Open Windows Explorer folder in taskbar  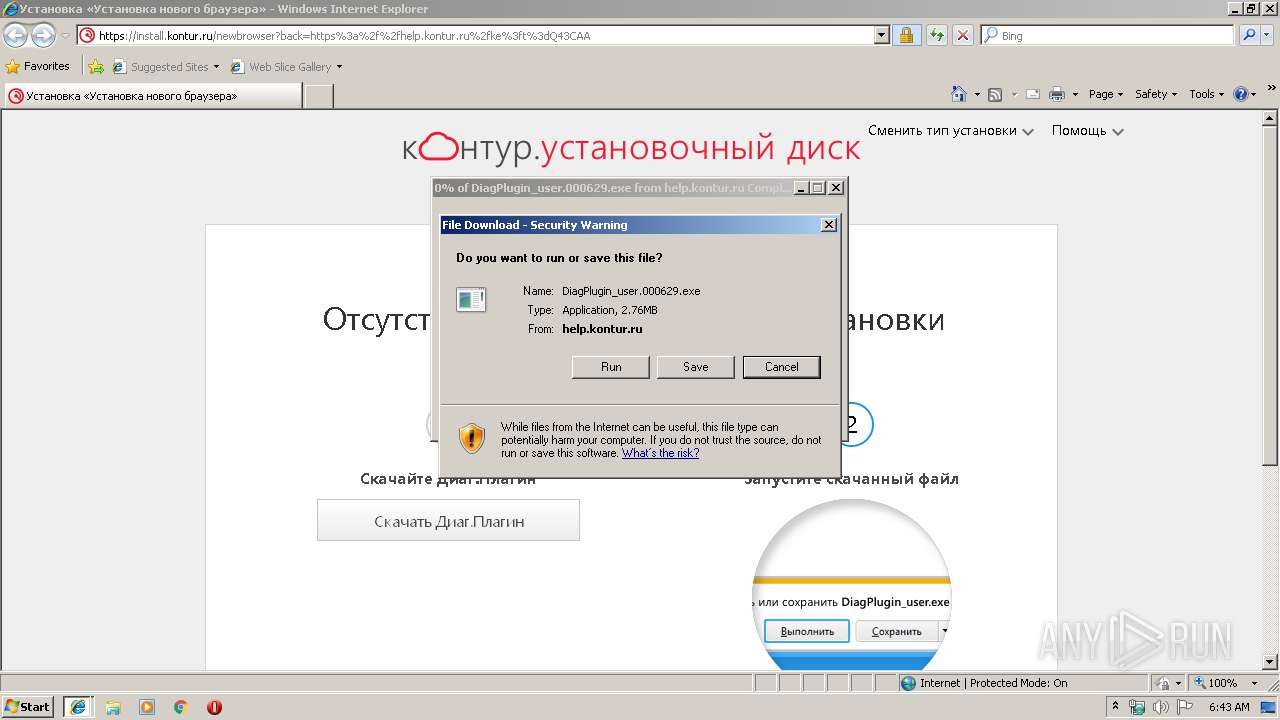[x=113, y=706]
